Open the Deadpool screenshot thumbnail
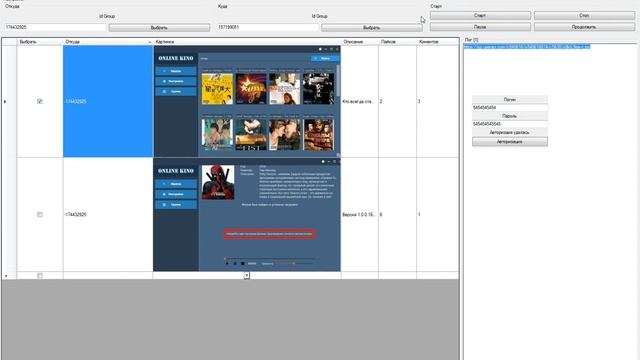Viewport: 640px width, 360px height. click(x=247, y=215)
